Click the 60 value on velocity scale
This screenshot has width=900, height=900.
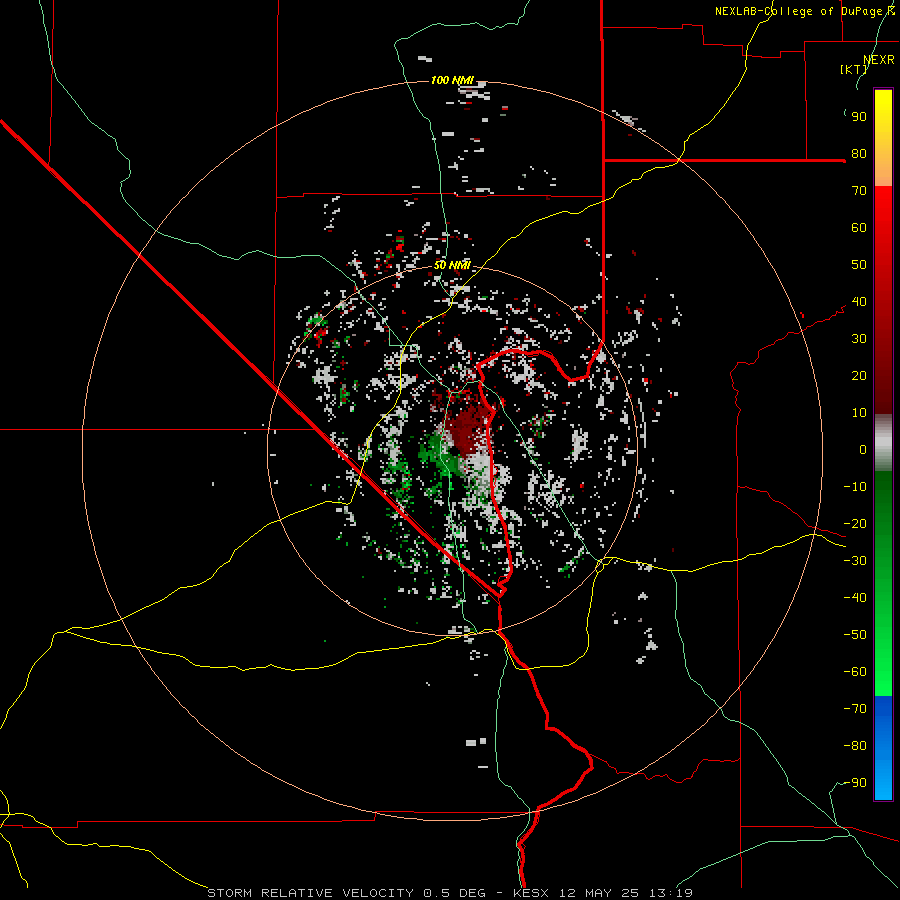click(859, 228)
